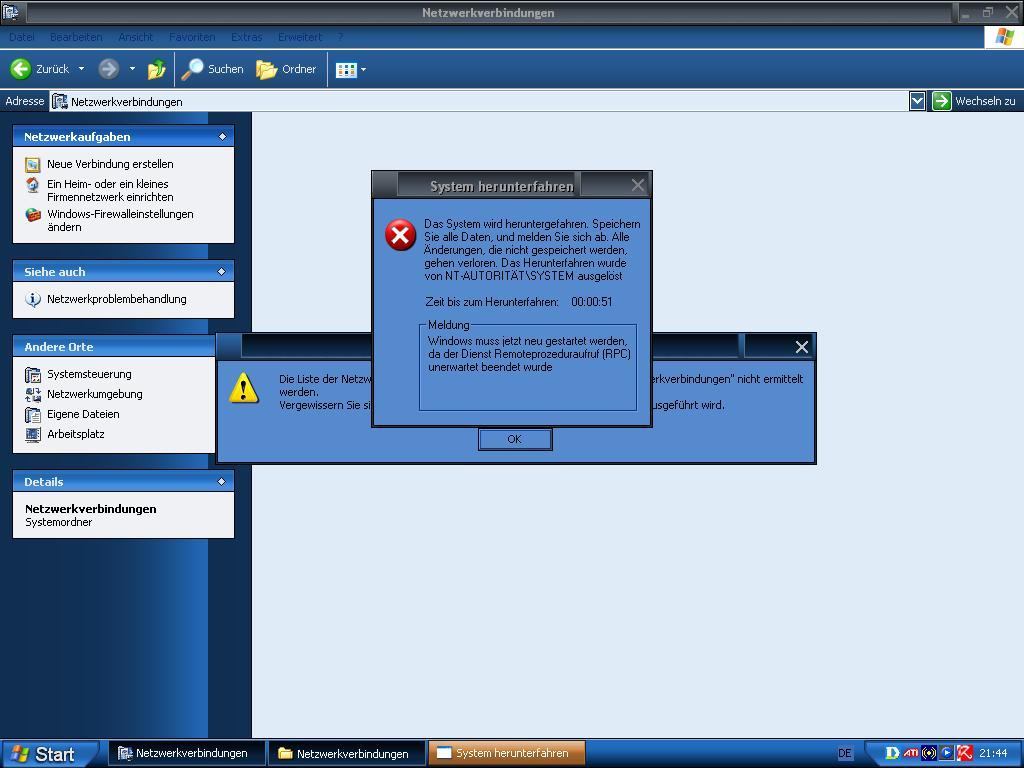Click Ein Heim- oder kleines Firmennetzwerk einrichten

click(x=110, y=191)
